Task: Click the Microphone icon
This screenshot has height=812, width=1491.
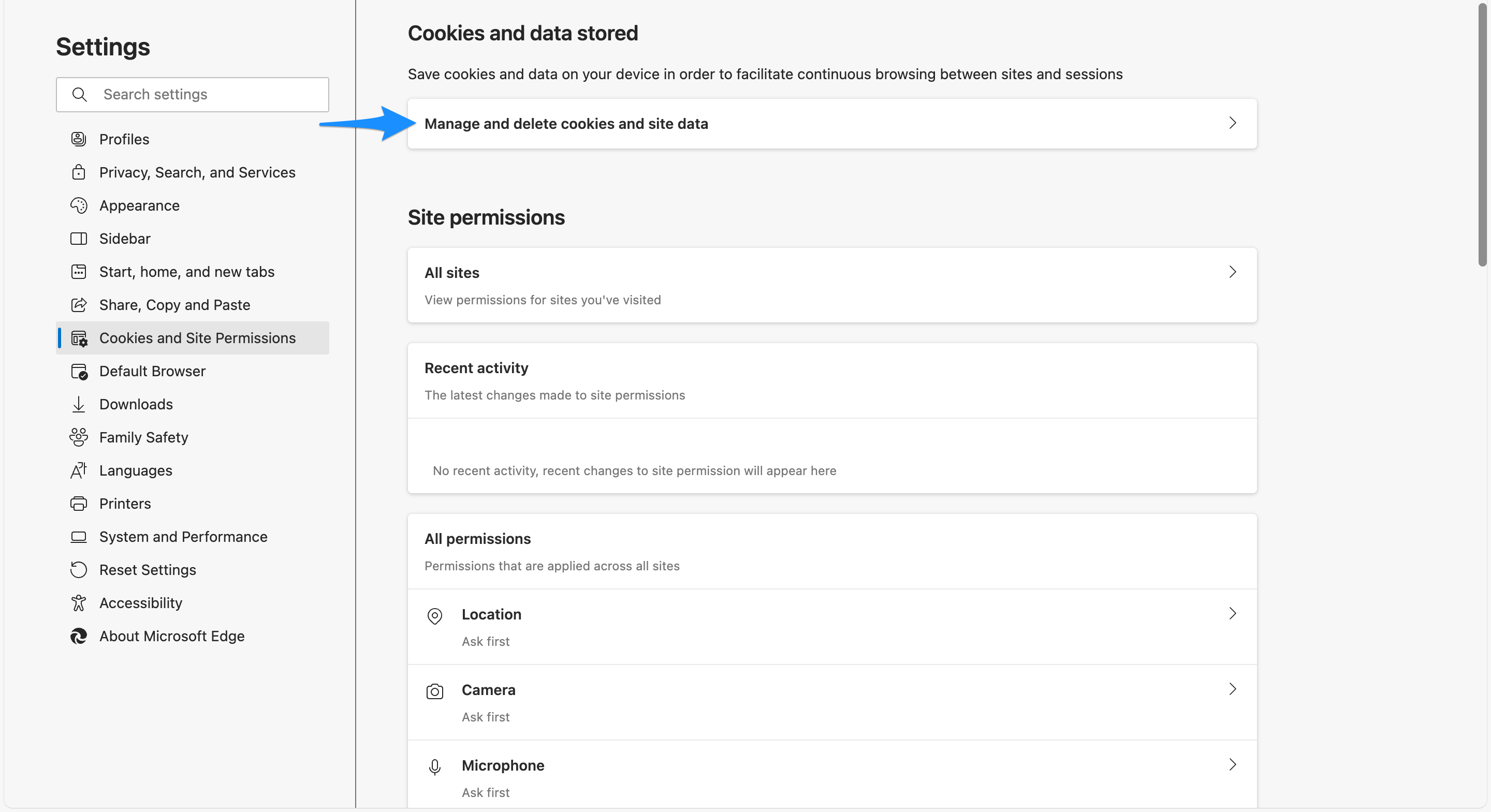Action: [435, 767]
